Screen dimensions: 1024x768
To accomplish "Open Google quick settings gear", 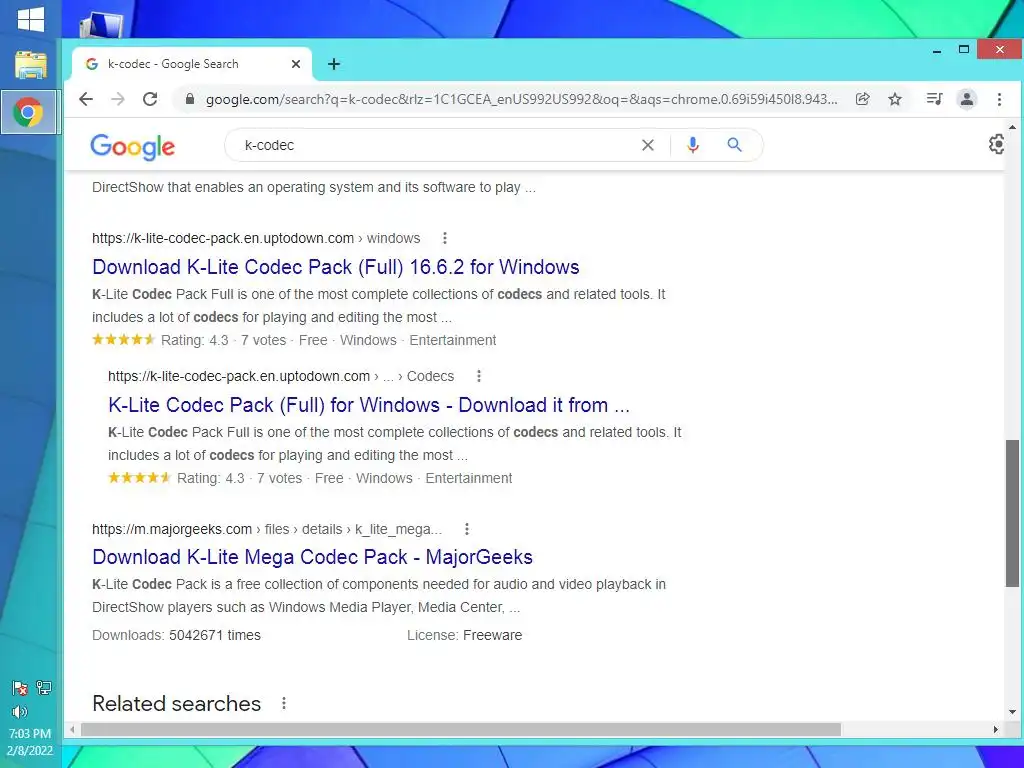I will pos(997,144).
